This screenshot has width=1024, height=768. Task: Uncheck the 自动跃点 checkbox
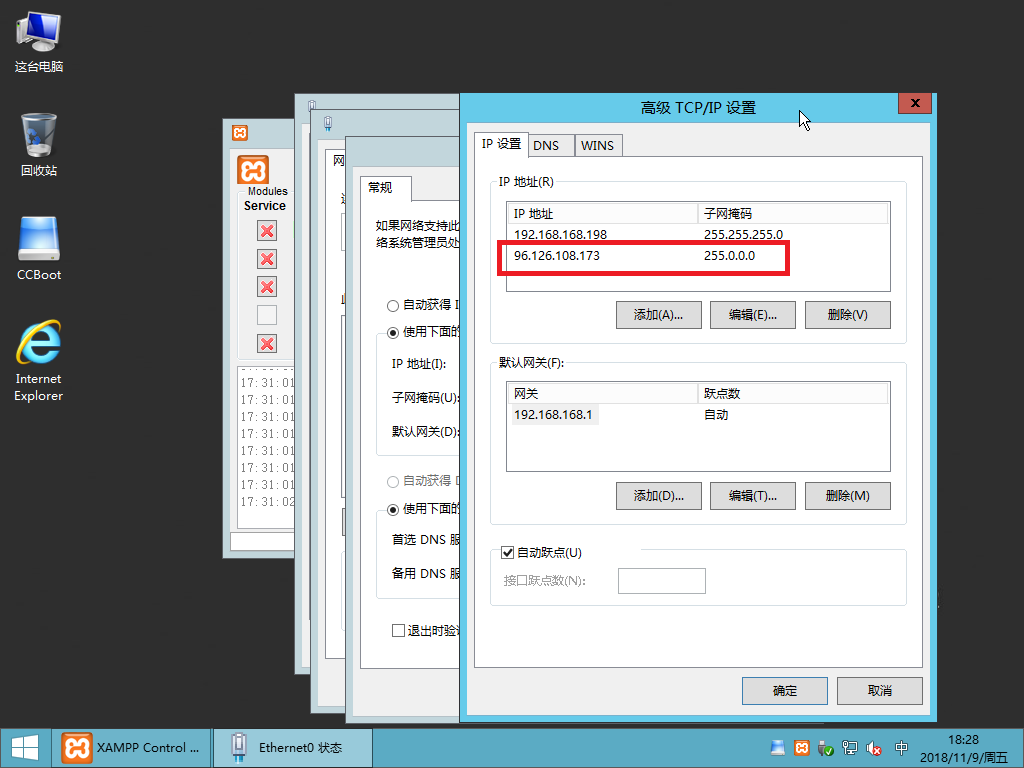tap(507, 552)
